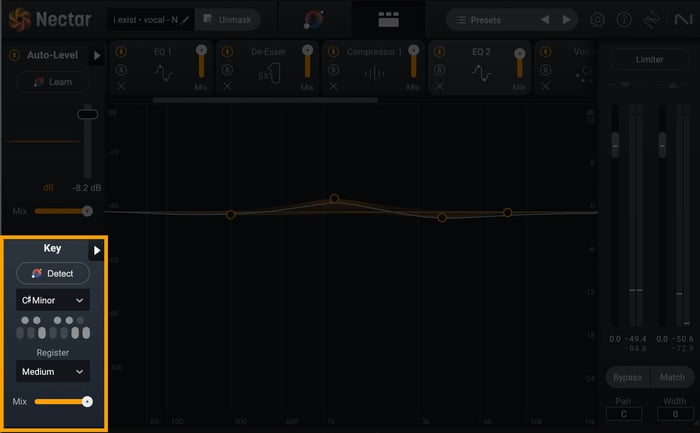Viewport: 700px width, 433px height.
Task: Remove the De-Esser module with its X
Action: pos(227,86)
